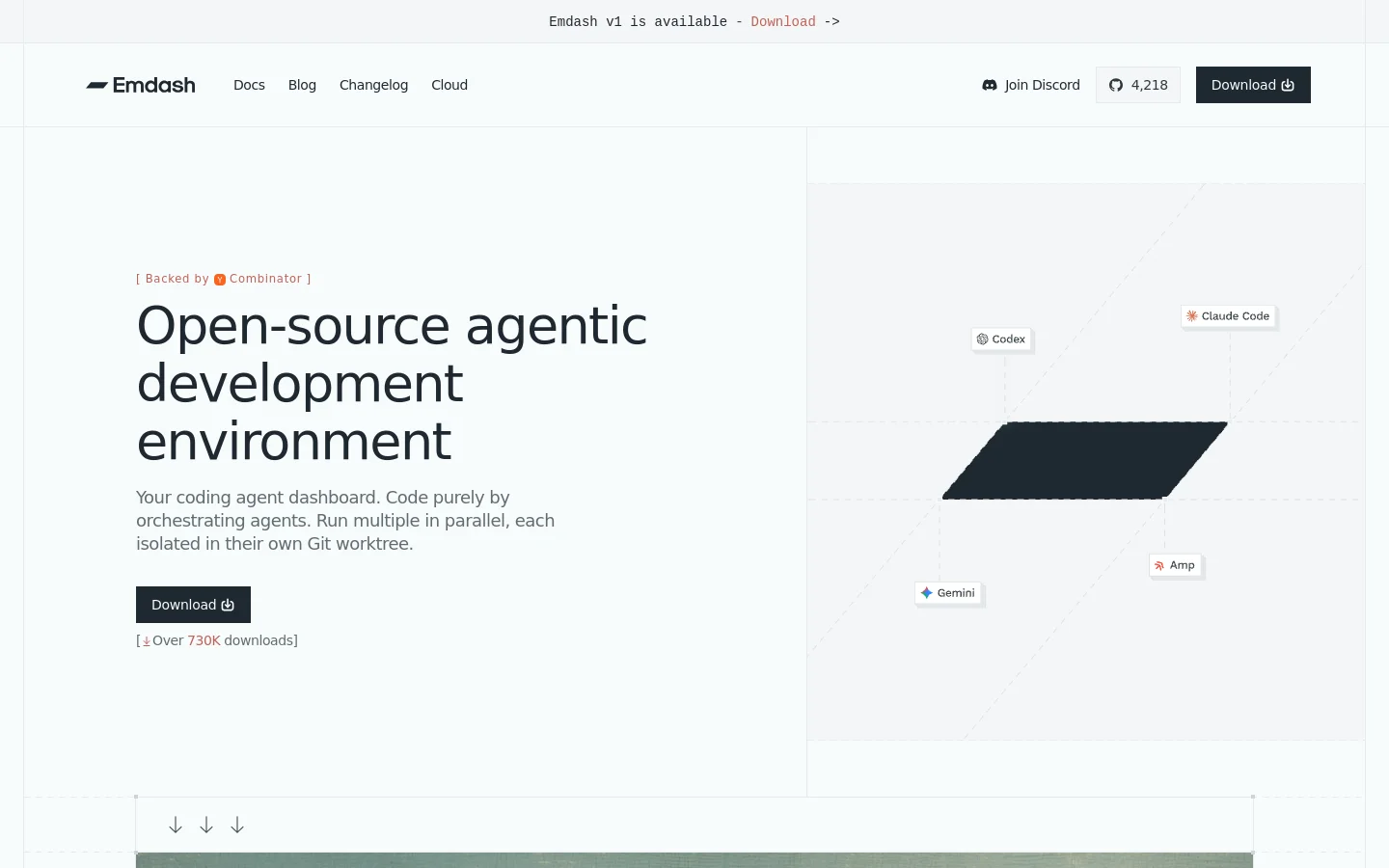Click the Download link in announcement banner
Image resolution: width=1389 pixels, height=868 pixels.
point(783,21)
